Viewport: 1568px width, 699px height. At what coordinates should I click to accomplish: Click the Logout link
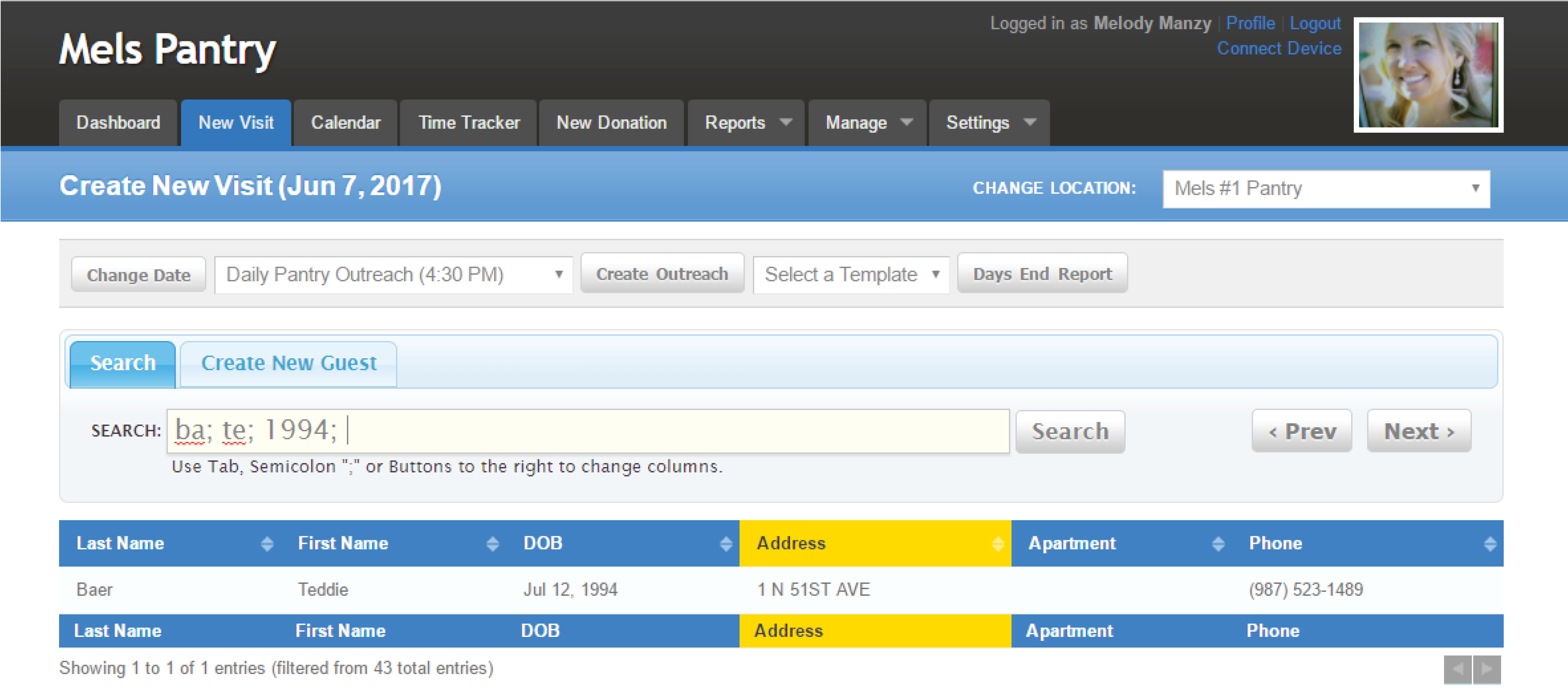coord(1316,23)
